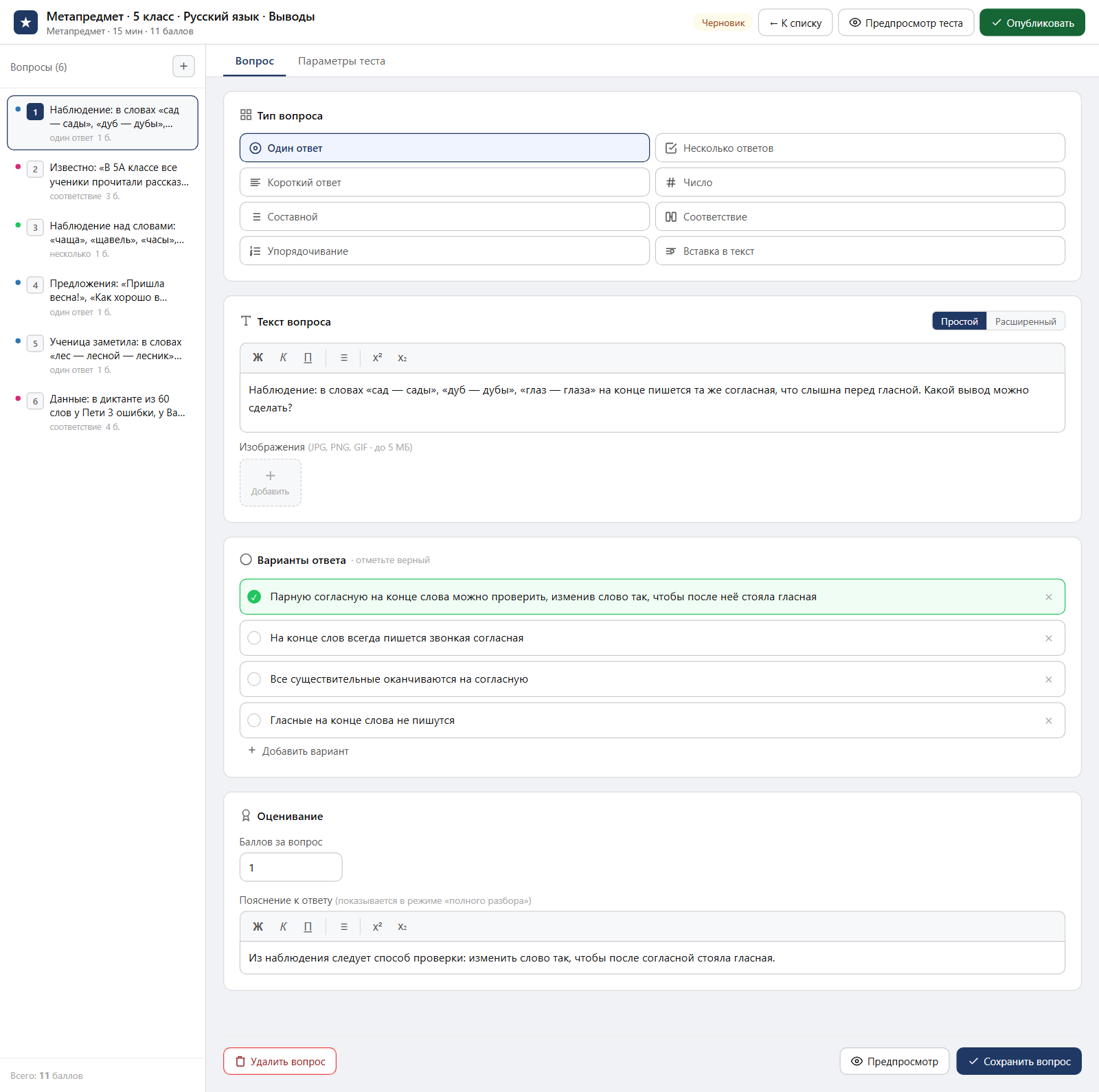This screenshot has height=1092, width=1099.
Task: Remove option «На конце слов всегда пишется…»
Action: (x=1048, y=638)
